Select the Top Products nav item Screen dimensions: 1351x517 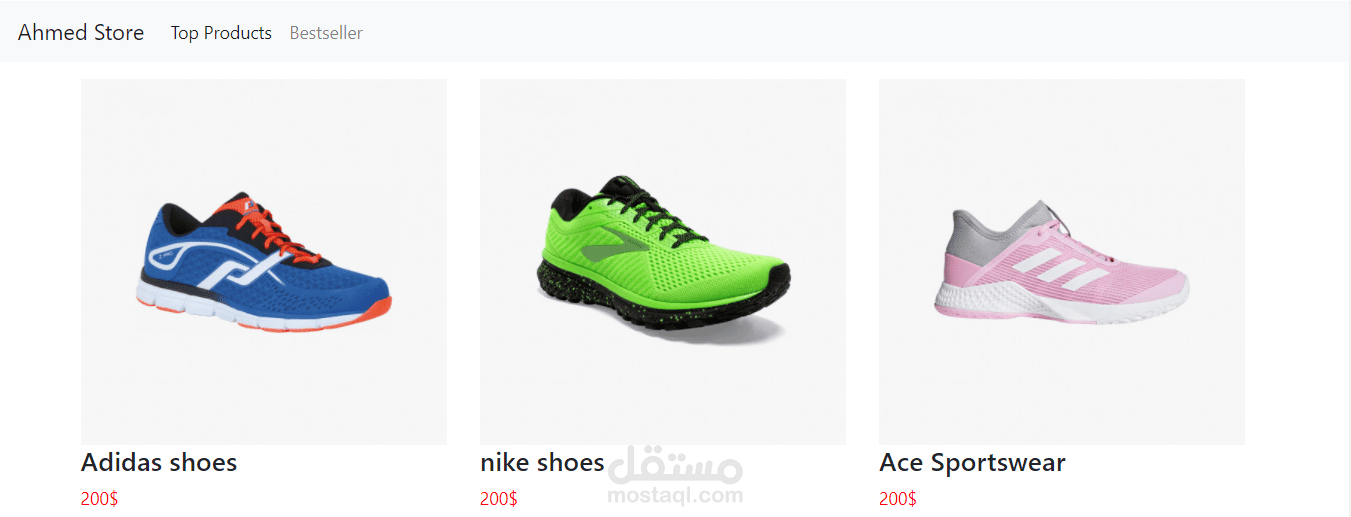[221, 33]
